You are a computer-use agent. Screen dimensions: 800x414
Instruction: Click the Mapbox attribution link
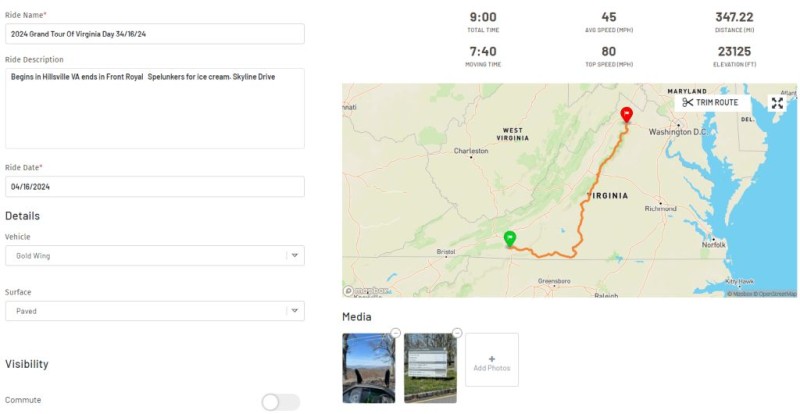[741, 294]
